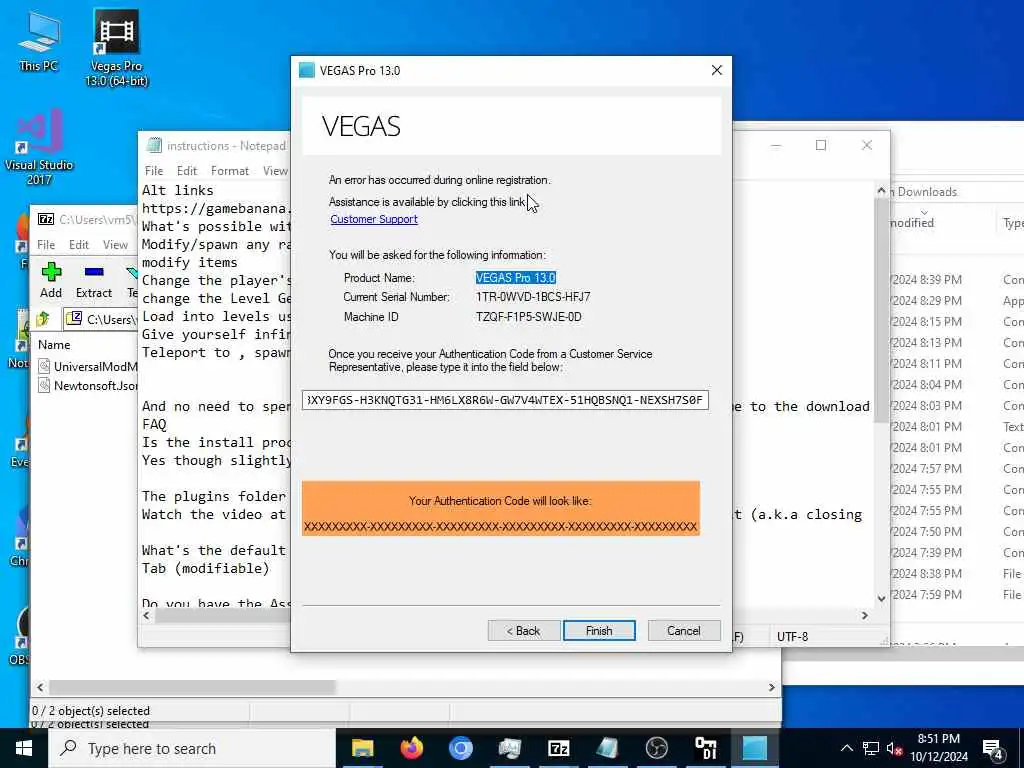Open notification center with 4 notifications

pos(994,749)
